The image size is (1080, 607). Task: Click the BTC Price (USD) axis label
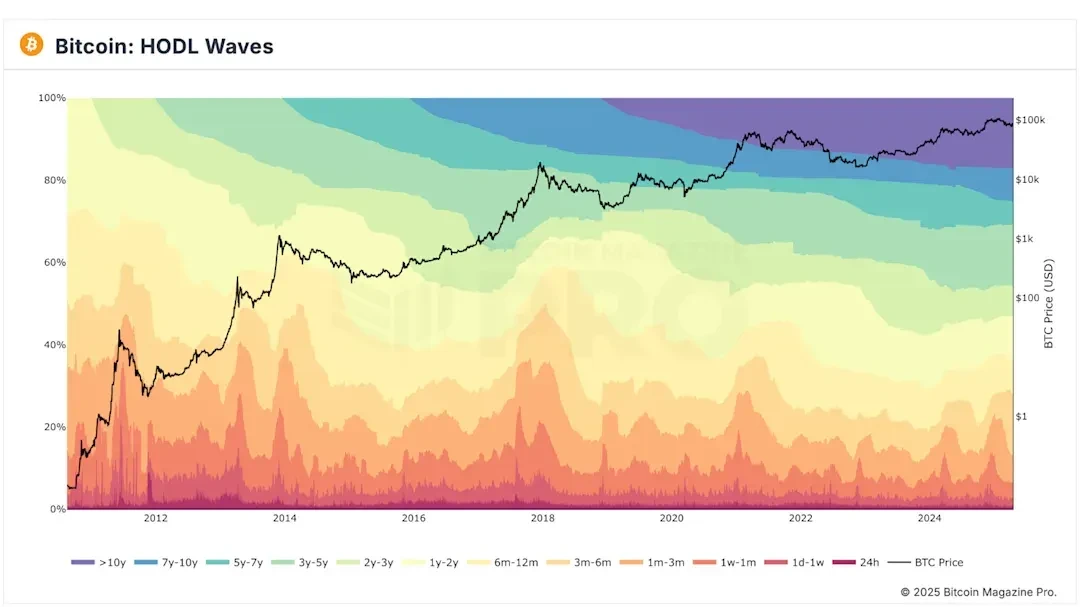[1049, 303]
